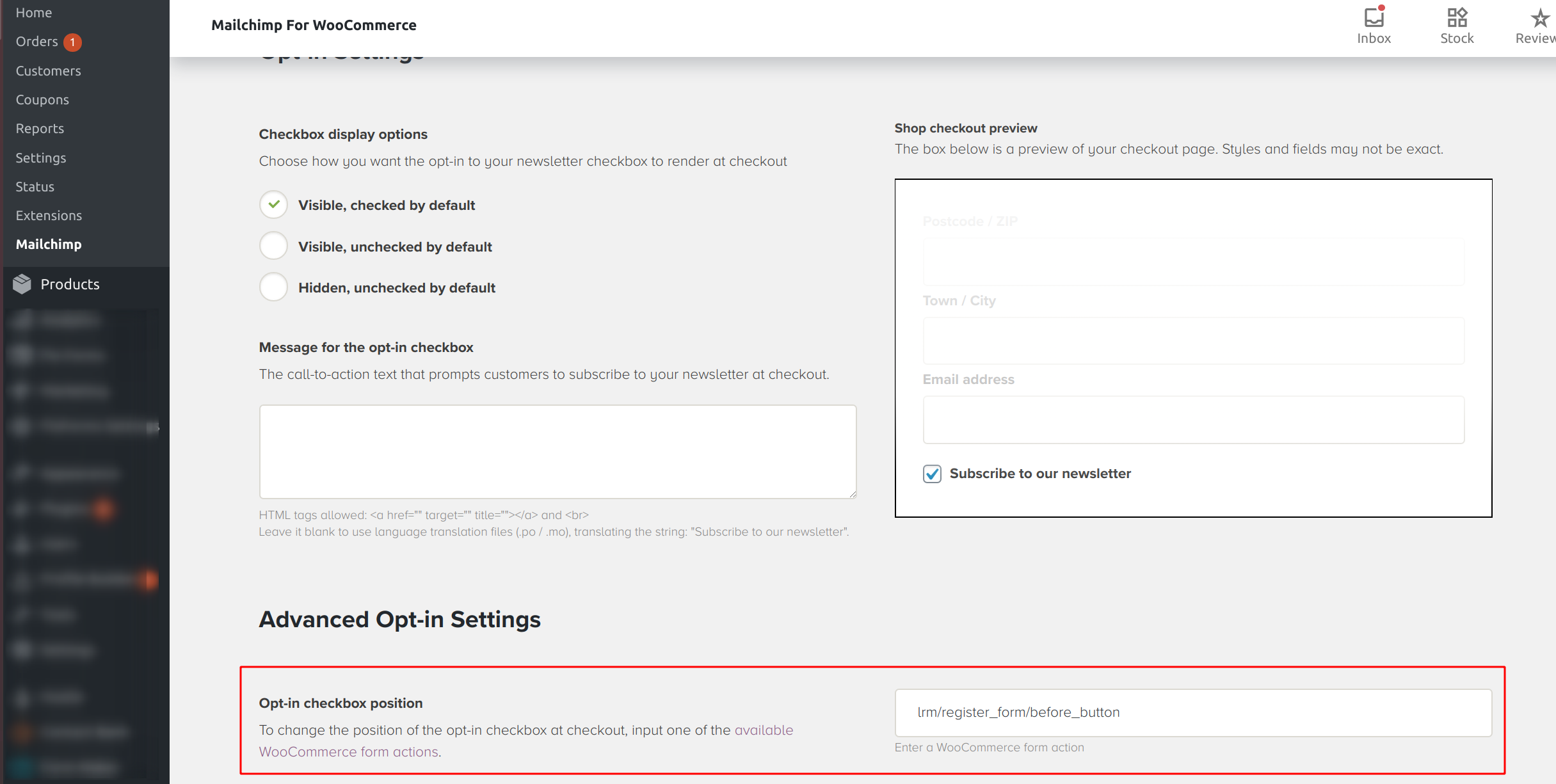Open the Coupons page
The height and width of the screenshot is (784, 1556).
42,99
